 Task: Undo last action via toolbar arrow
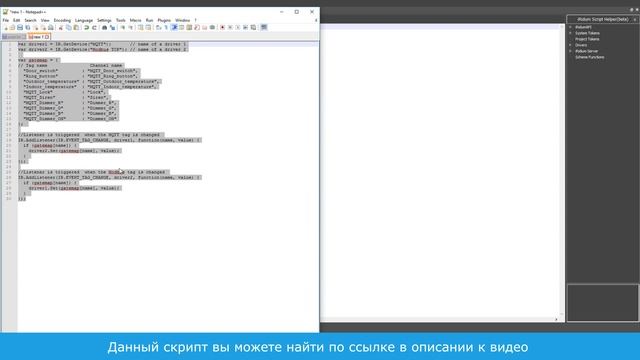[x=86, y=27]
